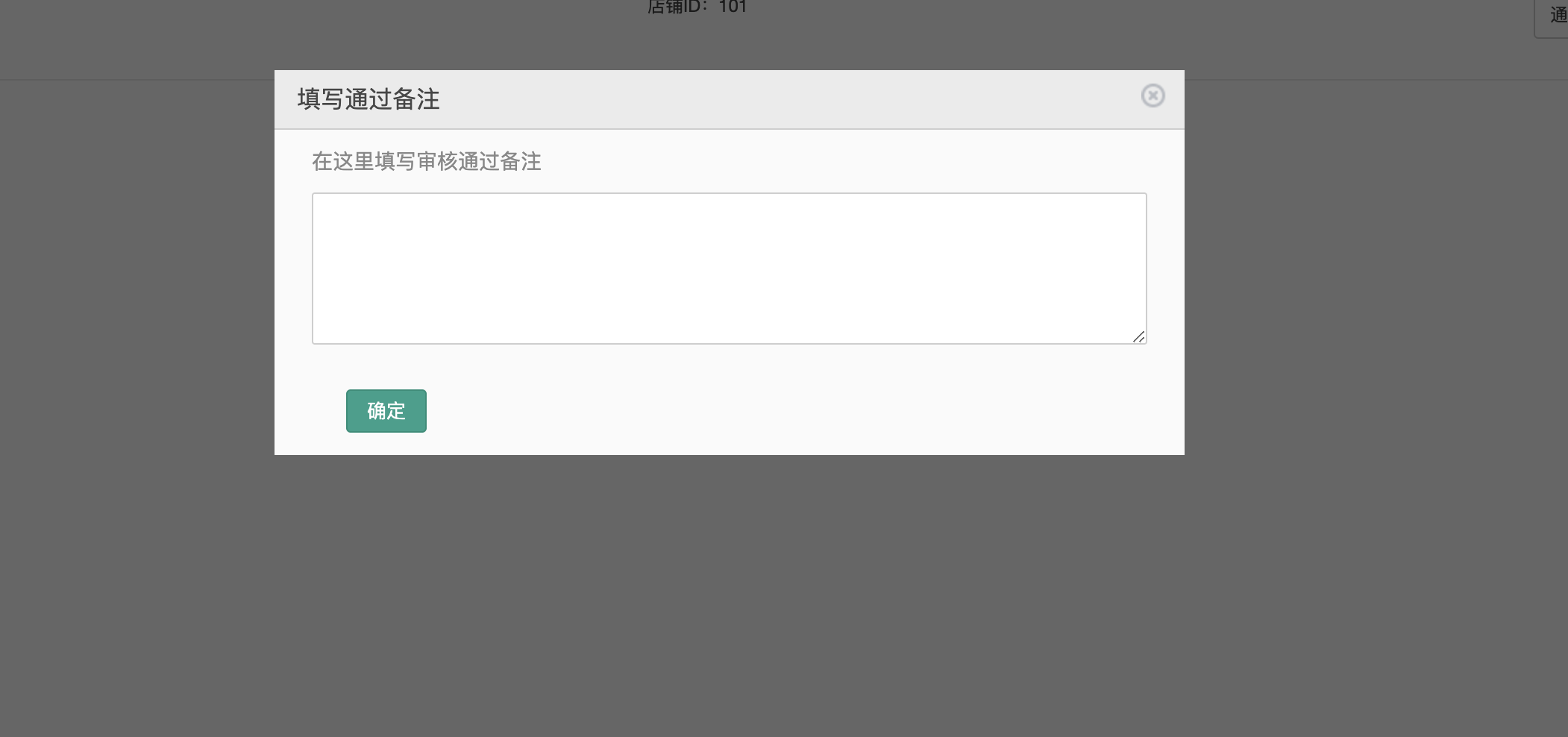Focus the empty audit remark textarea
1568x737 pixels.
[x=729, y=269]
